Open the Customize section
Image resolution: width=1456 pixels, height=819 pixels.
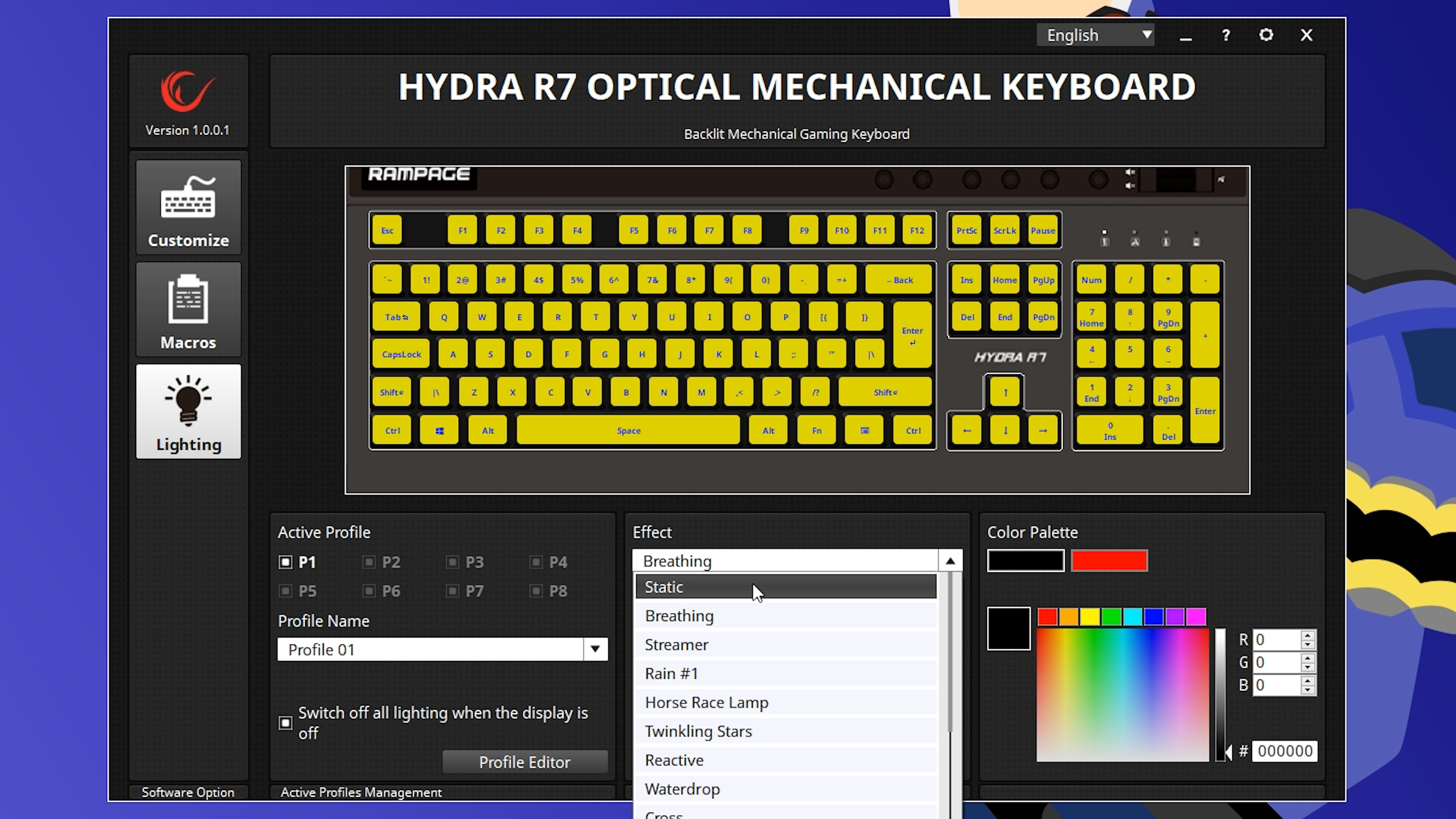pos(188,207)
